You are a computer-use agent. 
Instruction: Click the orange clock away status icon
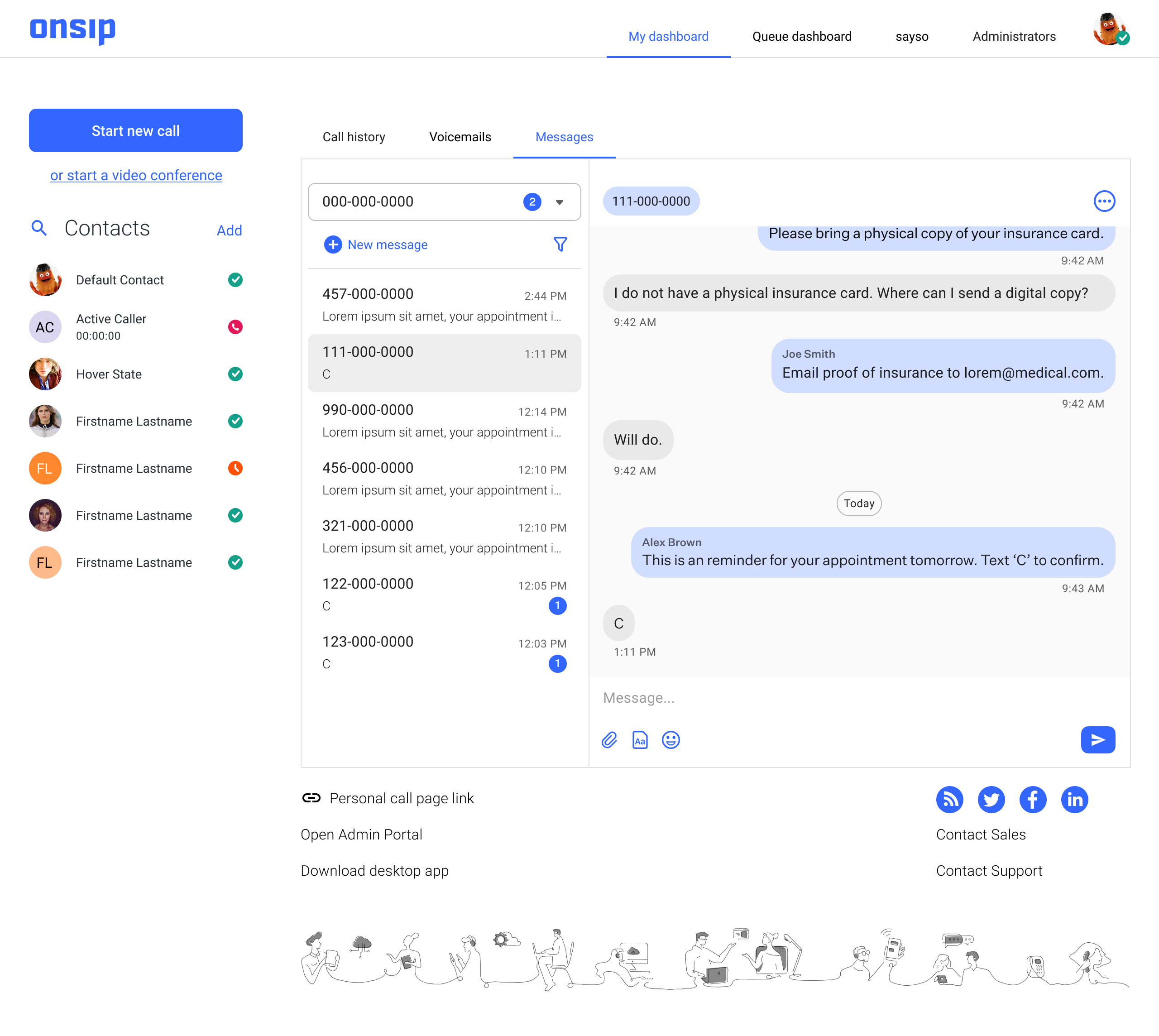click(235, 468)
